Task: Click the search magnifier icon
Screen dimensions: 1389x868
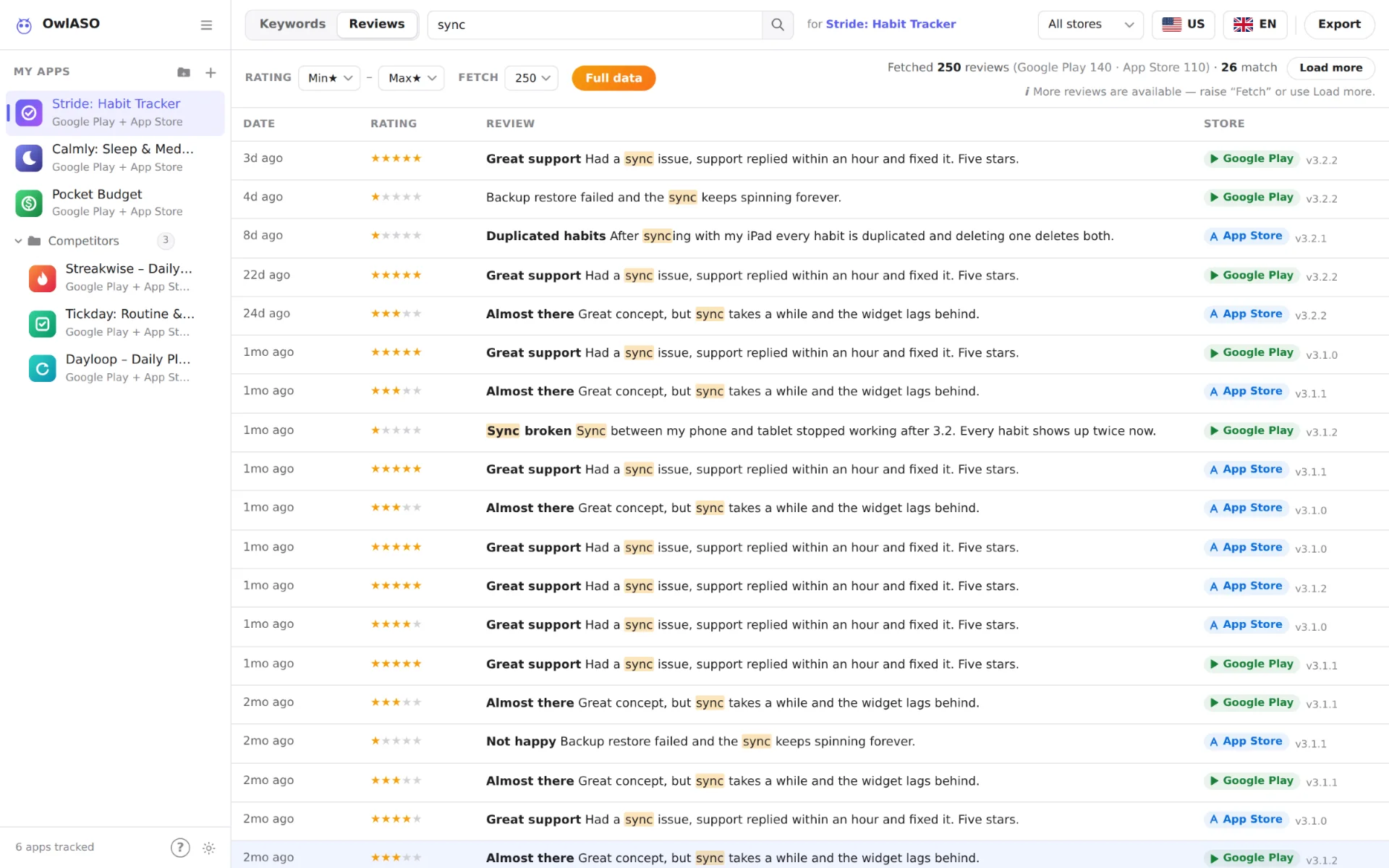Action: coord(778,25)
